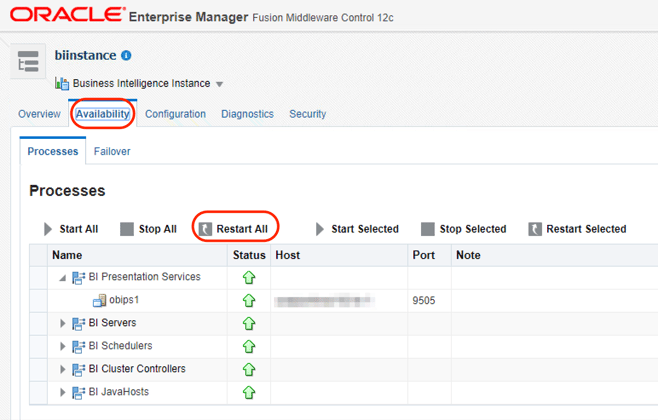The height and width of the screenshot is (420, 658).
Task: Click the BI JavaHosts group icon
Action: point(78,393)
